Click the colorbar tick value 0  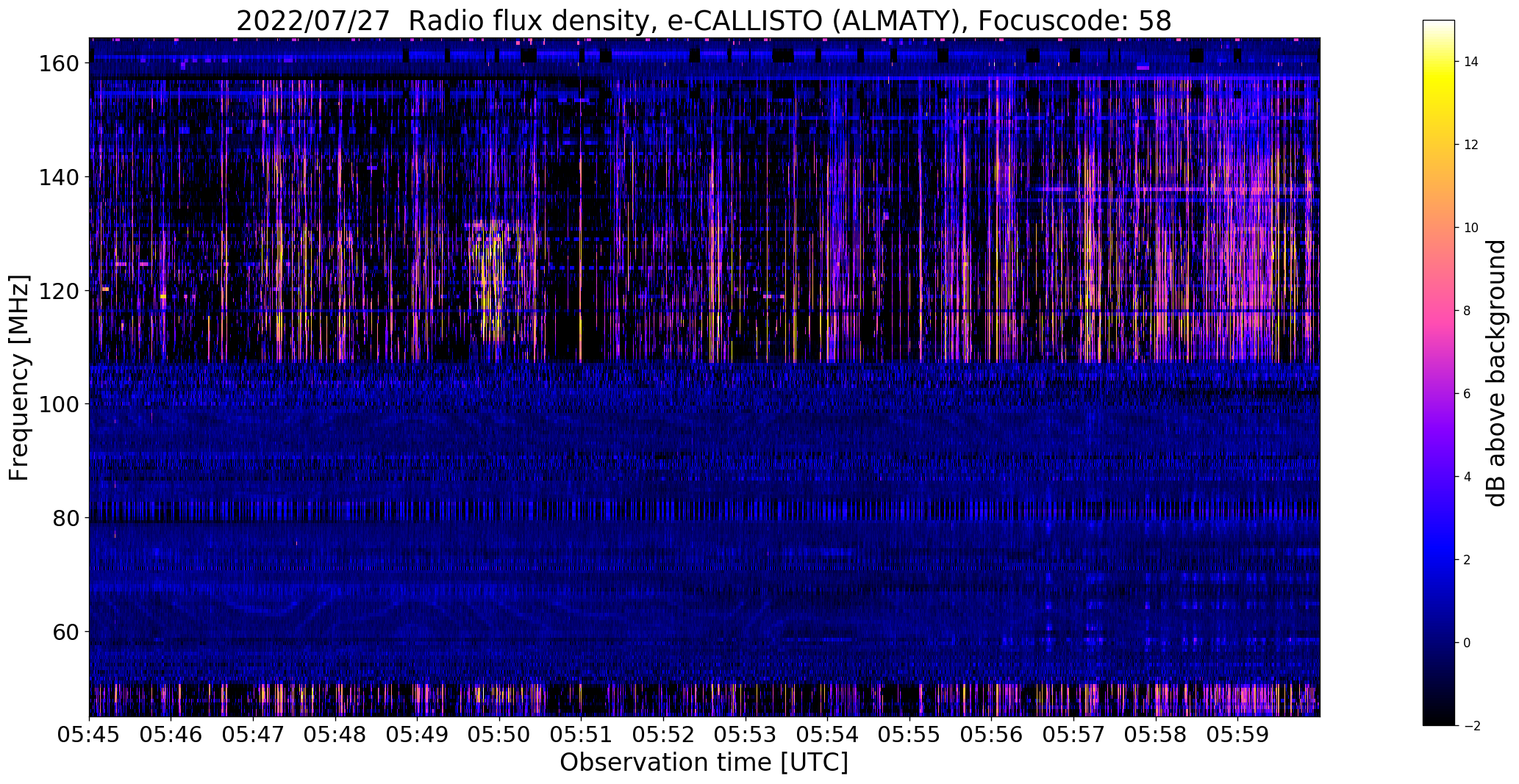coord(1468,644)
